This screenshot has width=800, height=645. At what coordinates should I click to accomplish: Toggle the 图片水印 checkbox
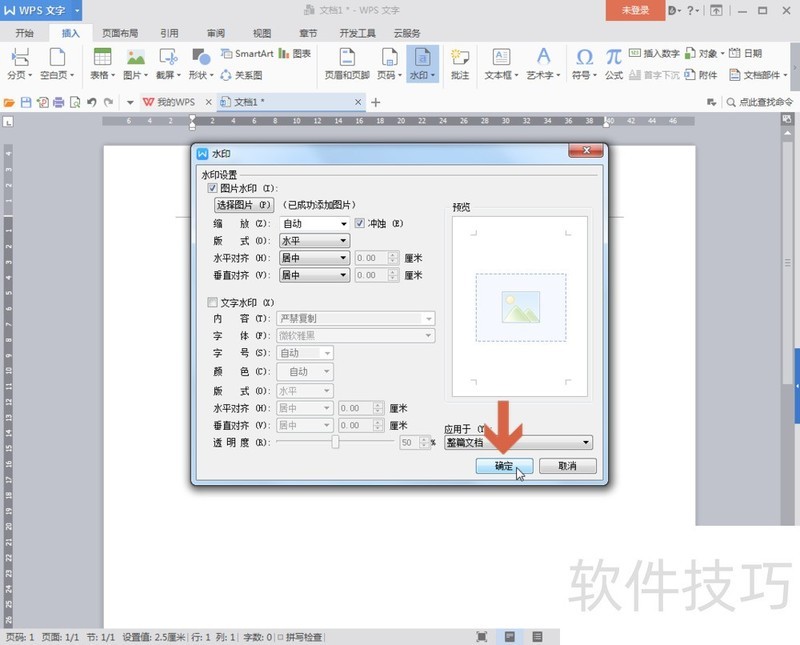click(212, 188)
